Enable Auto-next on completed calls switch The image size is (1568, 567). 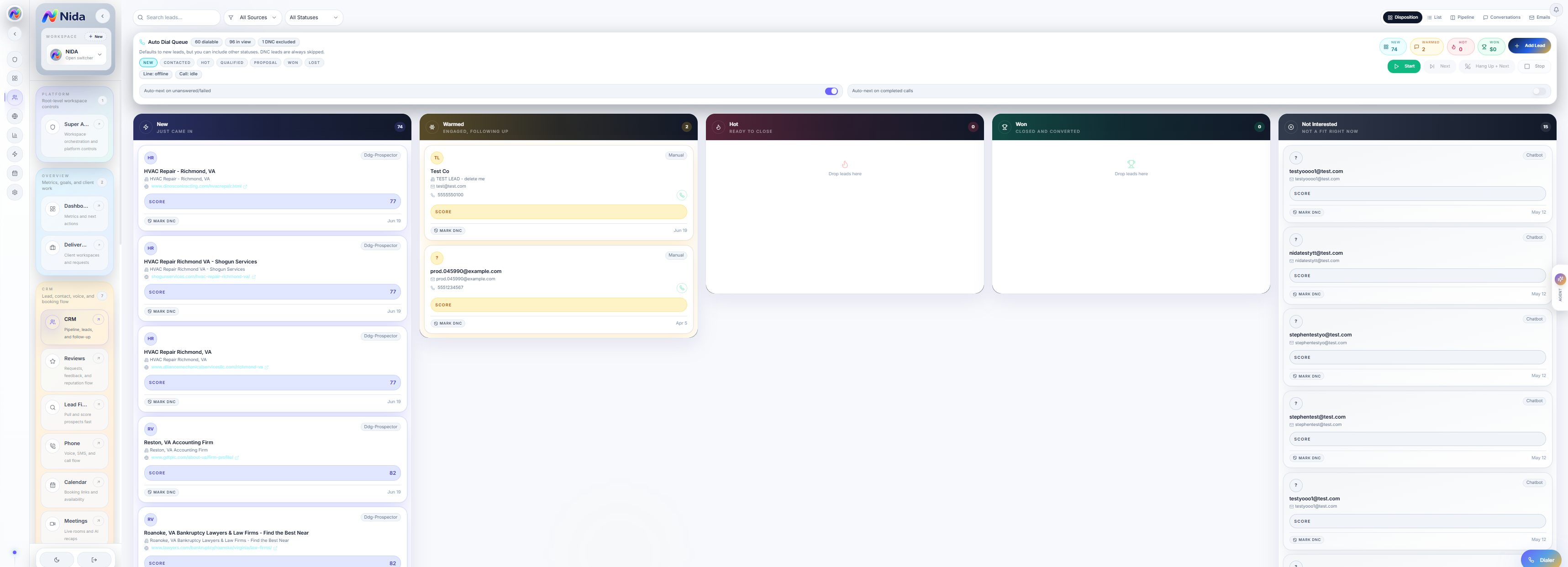tap(1539, 91)
